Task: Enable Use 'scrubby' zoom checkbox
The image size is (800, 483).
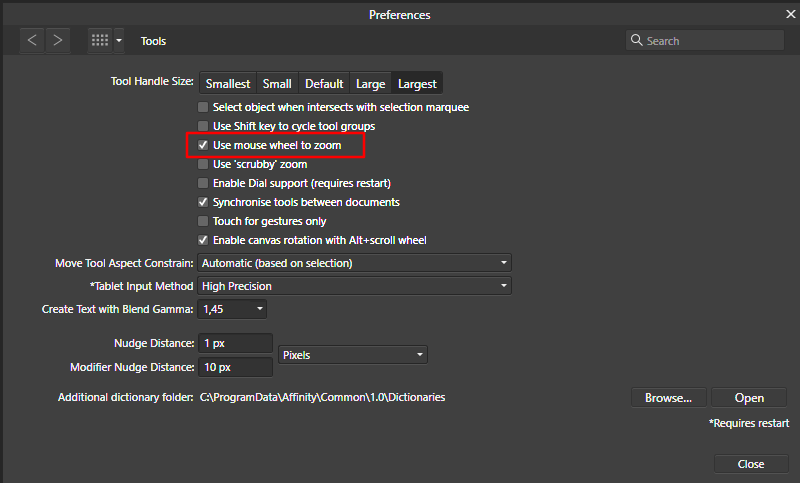Action: 203,164
